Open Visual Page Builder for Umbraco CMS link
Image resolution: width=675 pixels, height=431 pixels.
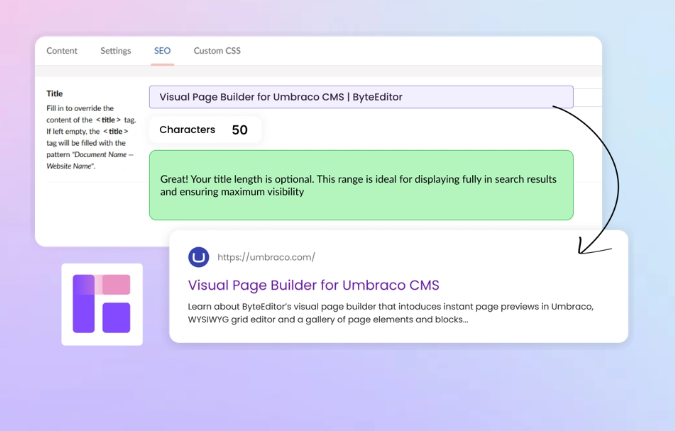point(313,285)
